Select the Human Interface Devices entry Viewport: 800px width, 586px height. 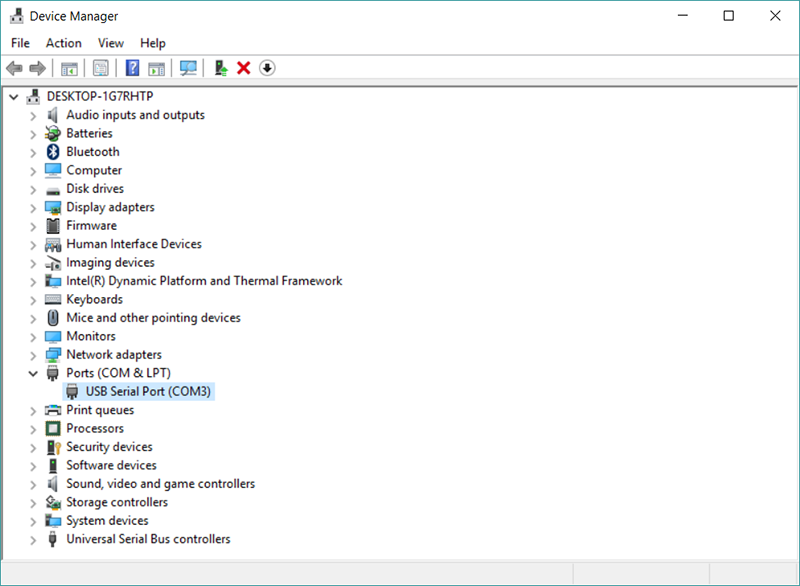(x=133, y=244)
